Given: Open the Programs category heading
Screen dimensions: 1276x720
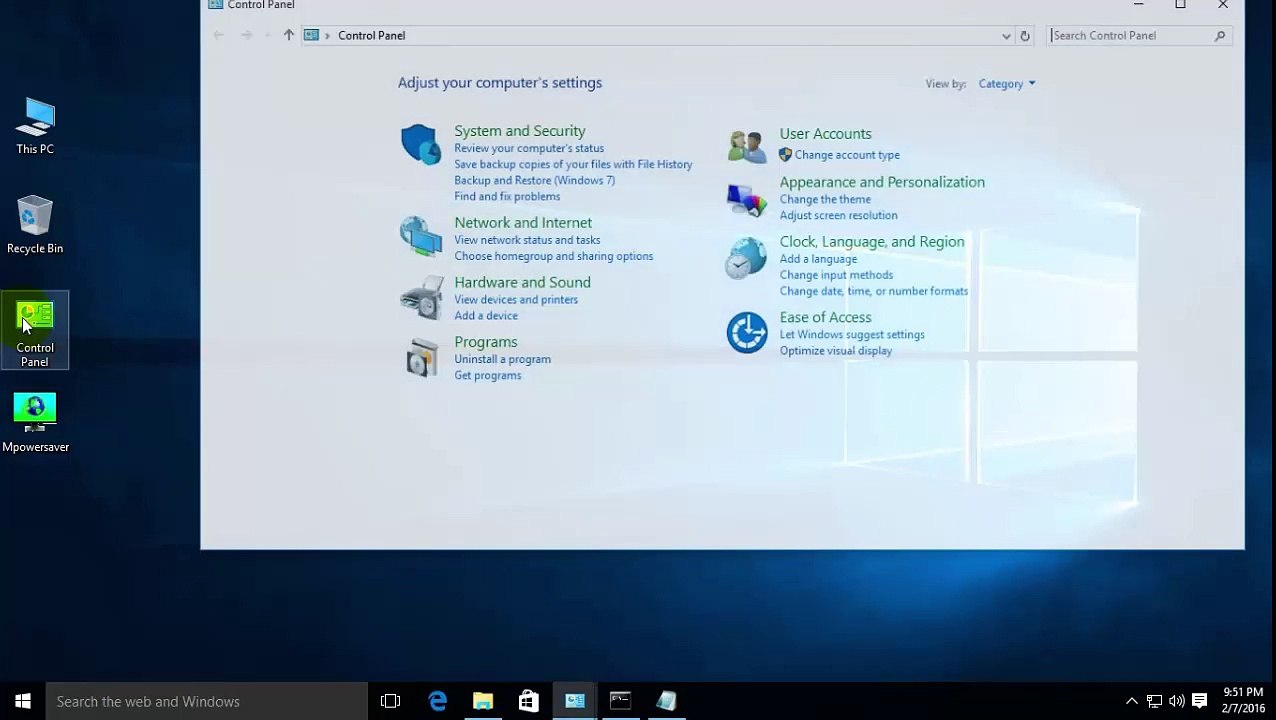Looking at the screenshot, I should [x=486, y=342].
